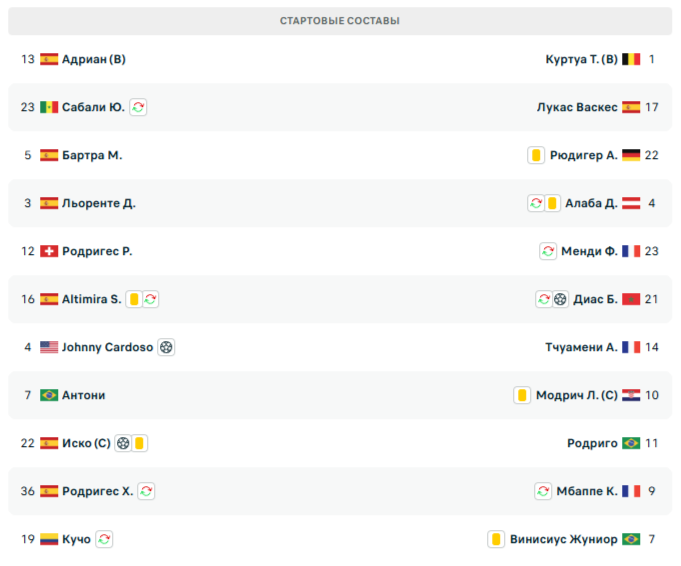Click yellow card icon next to Иско
The height and width of the screenshot is (566, 681).
(140, 443)
